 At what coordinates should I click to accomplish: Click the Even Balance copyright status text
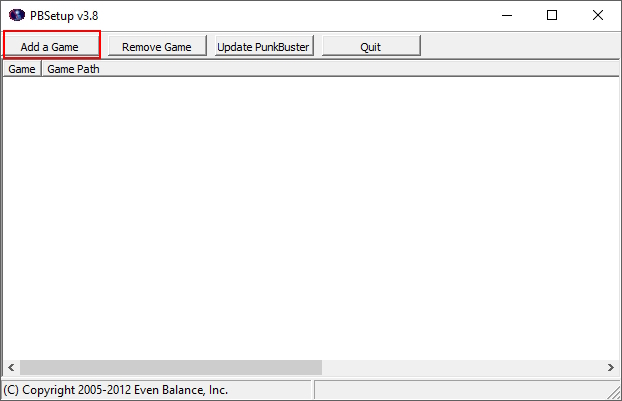pos(116,390)
